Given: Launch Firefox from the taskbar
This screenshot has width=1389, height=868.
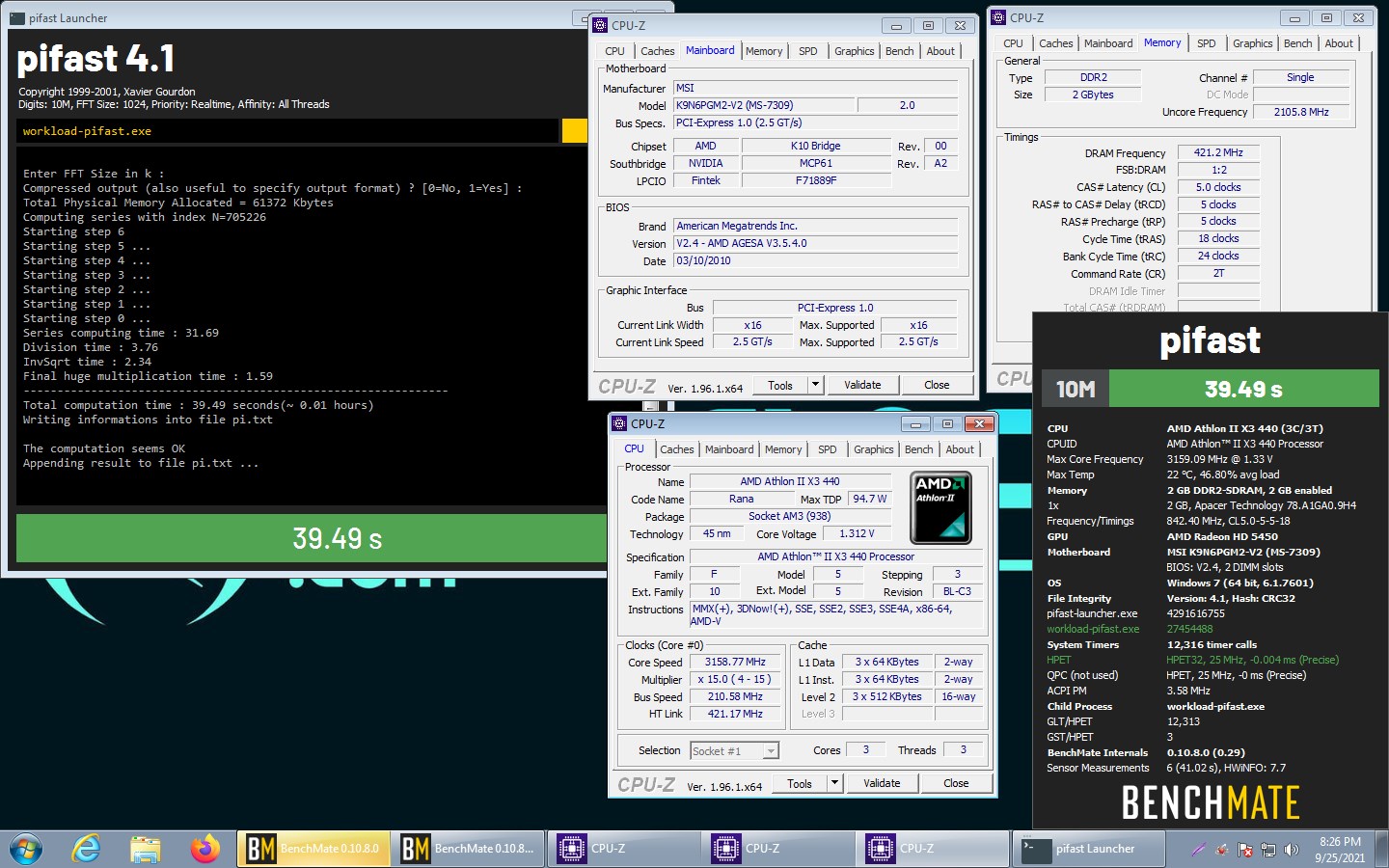Looking at the screenshot, I should (x=204, y=849).
